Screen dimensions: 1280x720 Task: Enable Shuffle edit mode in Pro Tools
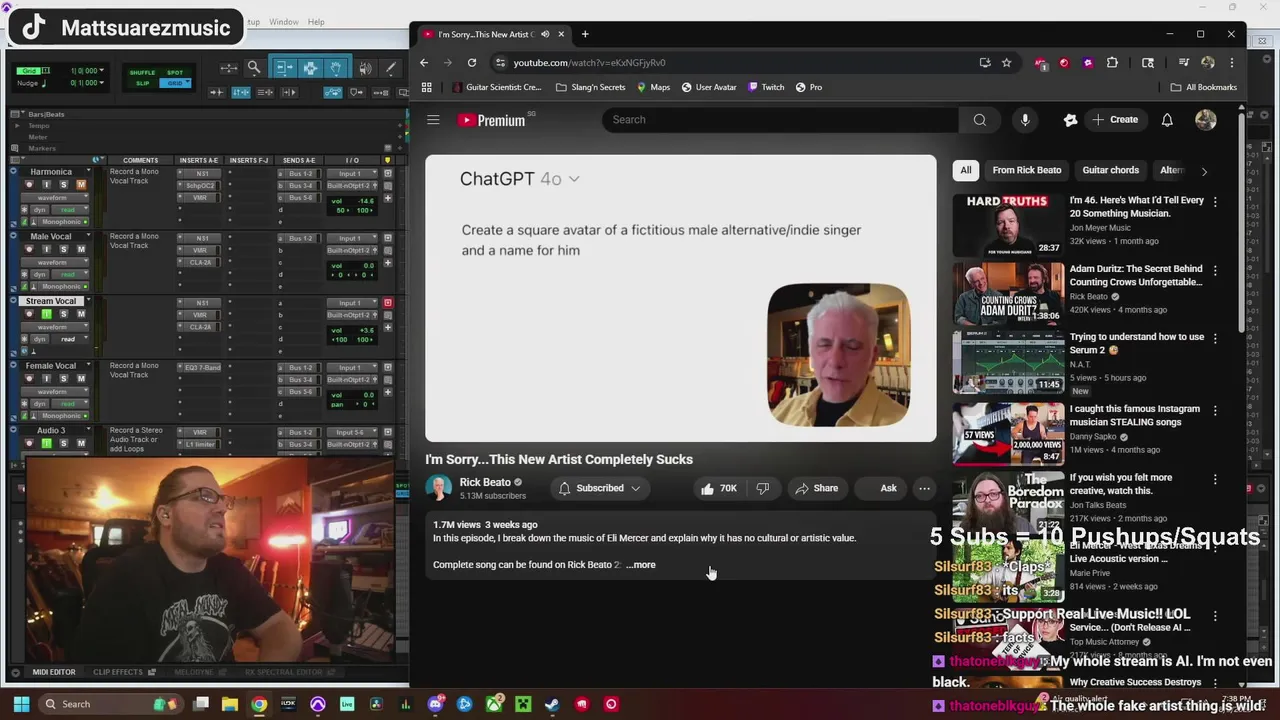tap(142, 73)
